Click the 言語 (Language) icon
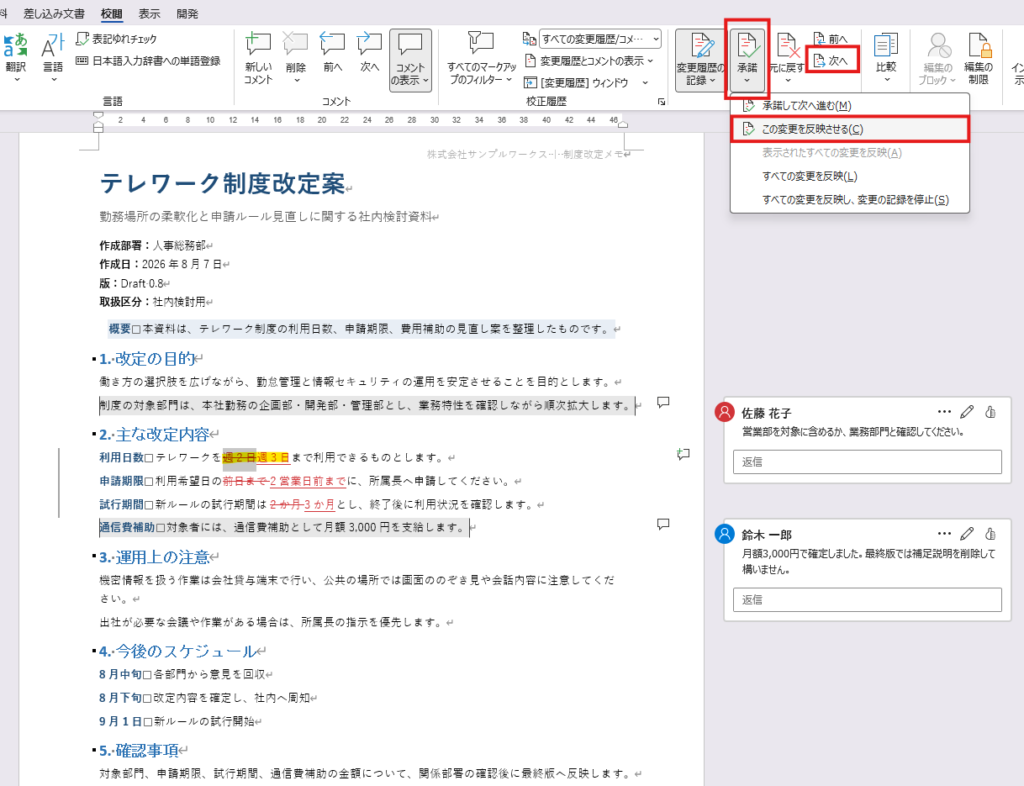This screenshot has width=1024, height=786. coord(53,46)
